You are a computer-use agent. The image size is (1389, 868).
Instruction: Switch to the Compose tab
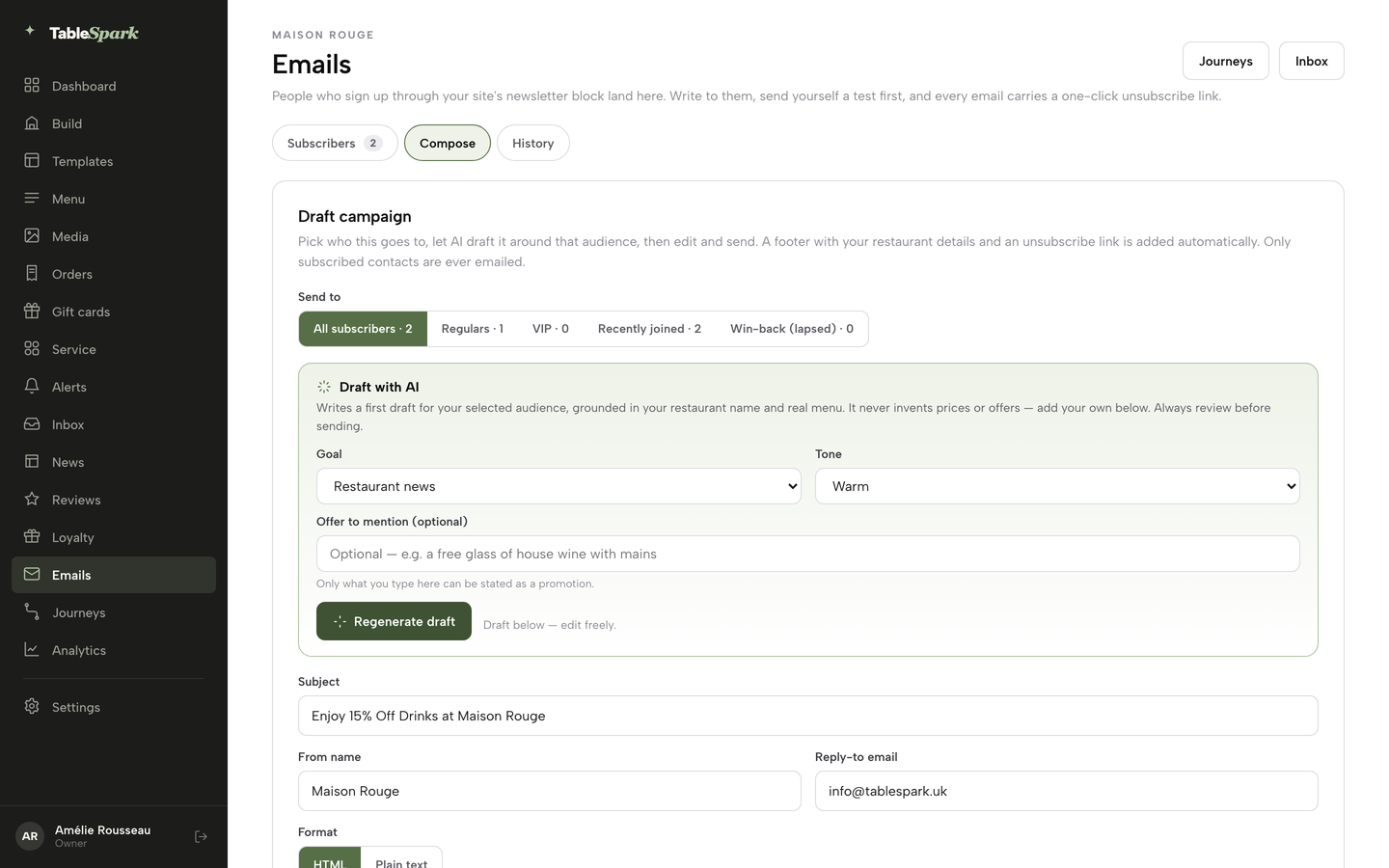pyautogui.click(x=448, y=143)
